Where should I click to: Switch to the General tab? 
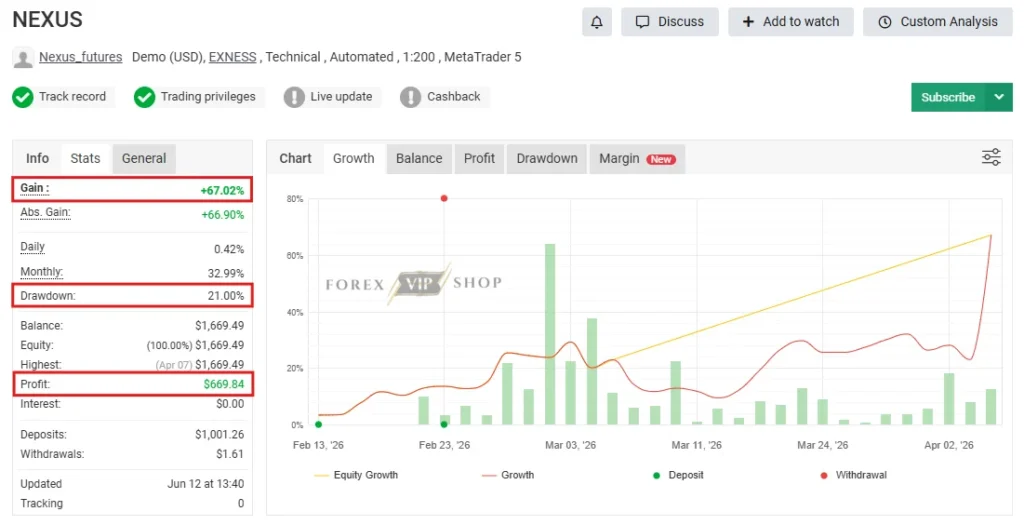(144, 158)
